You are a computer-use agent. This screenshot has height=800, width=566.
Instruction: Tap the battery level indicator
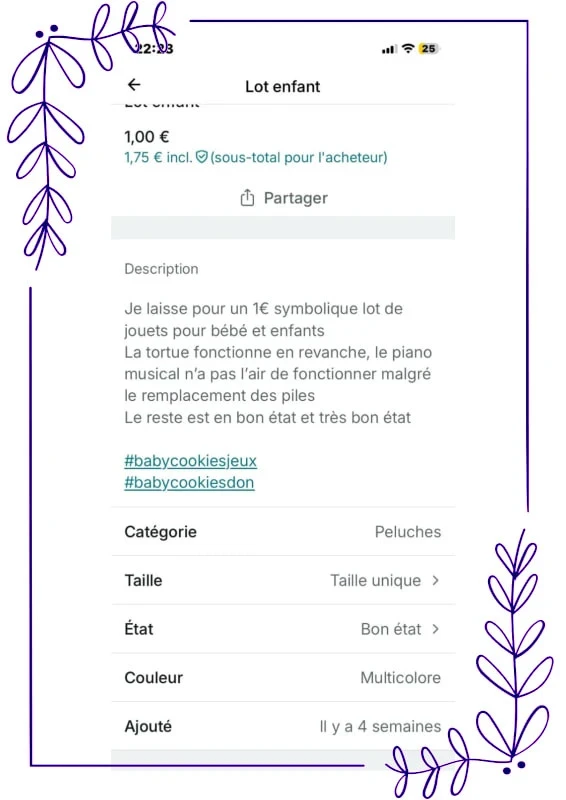click(x=429, y=48)
